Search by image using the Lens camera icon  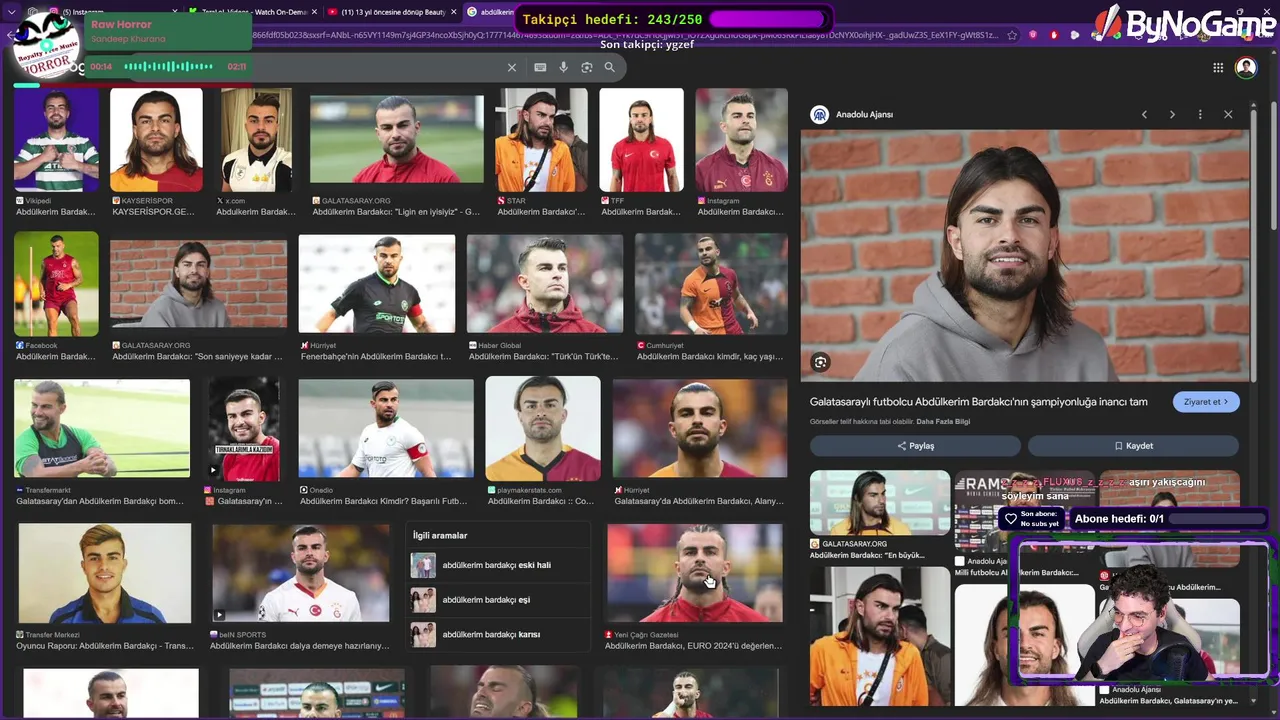(x=587, y=67)
